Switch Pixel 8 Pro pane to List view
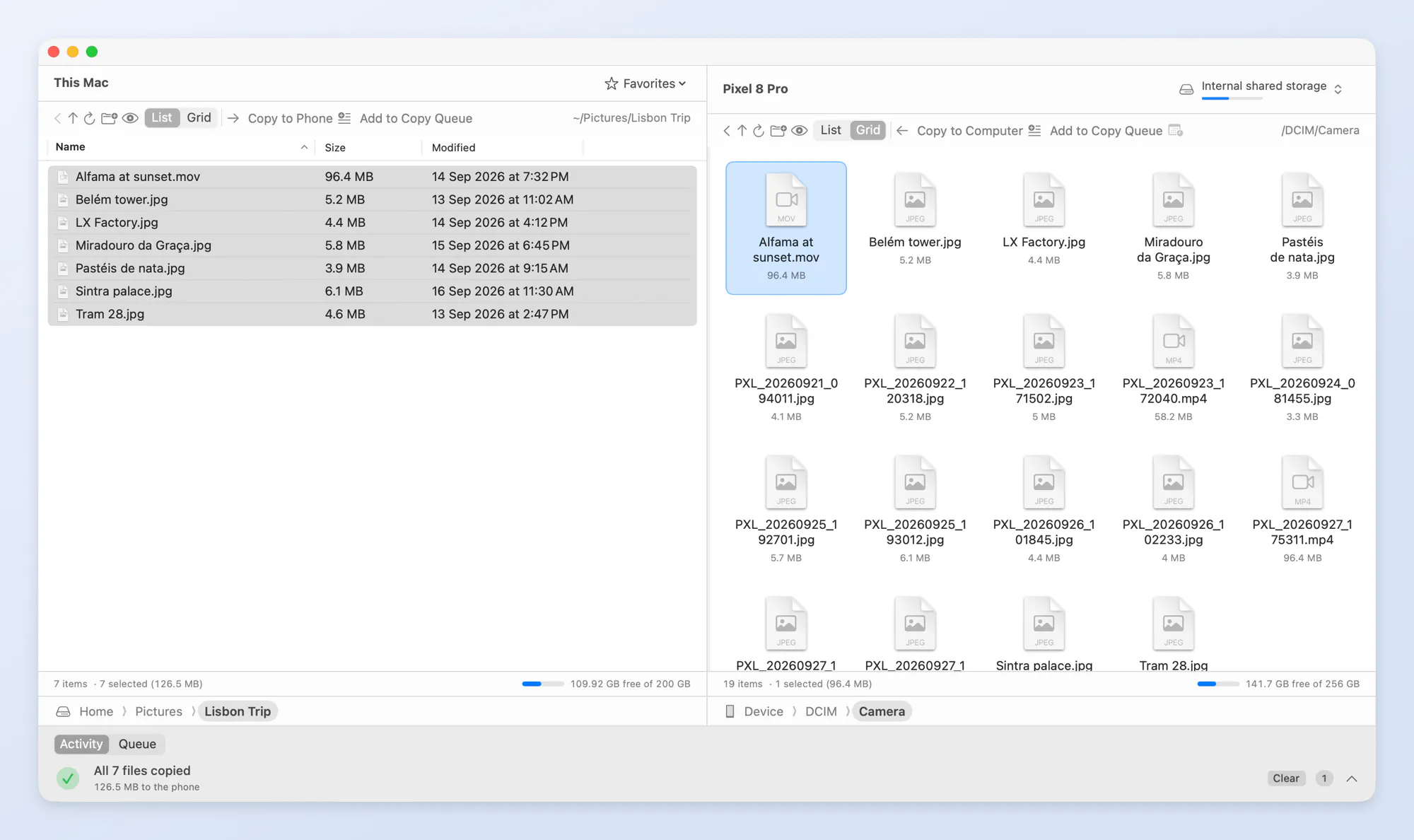 (831, 130)
